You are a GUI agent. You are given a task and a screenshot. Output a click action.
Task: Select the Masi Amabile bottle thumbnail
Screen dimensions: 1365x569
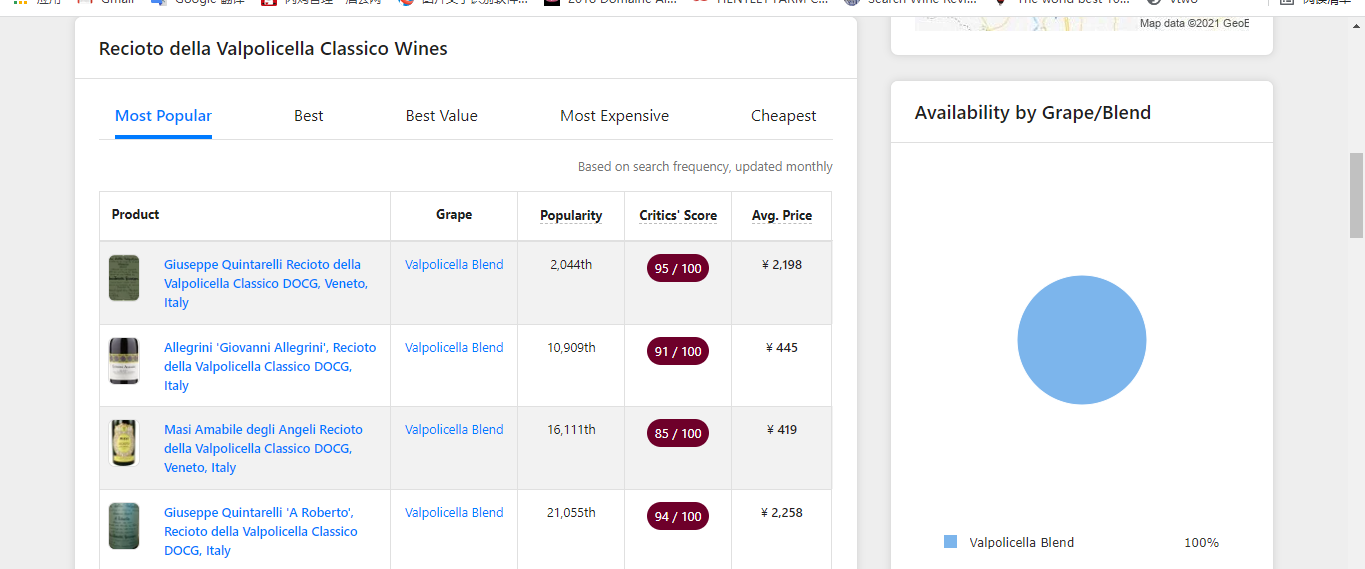(124, 443)
